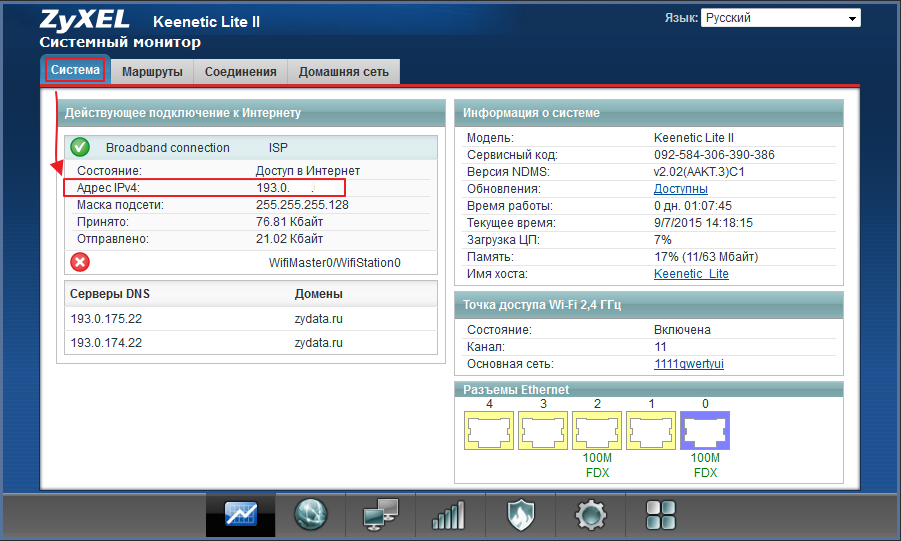Click the Доступ в Интернет status value
Image resolution: width=901 pixels, height=541 pixels.
click(308, 171)
